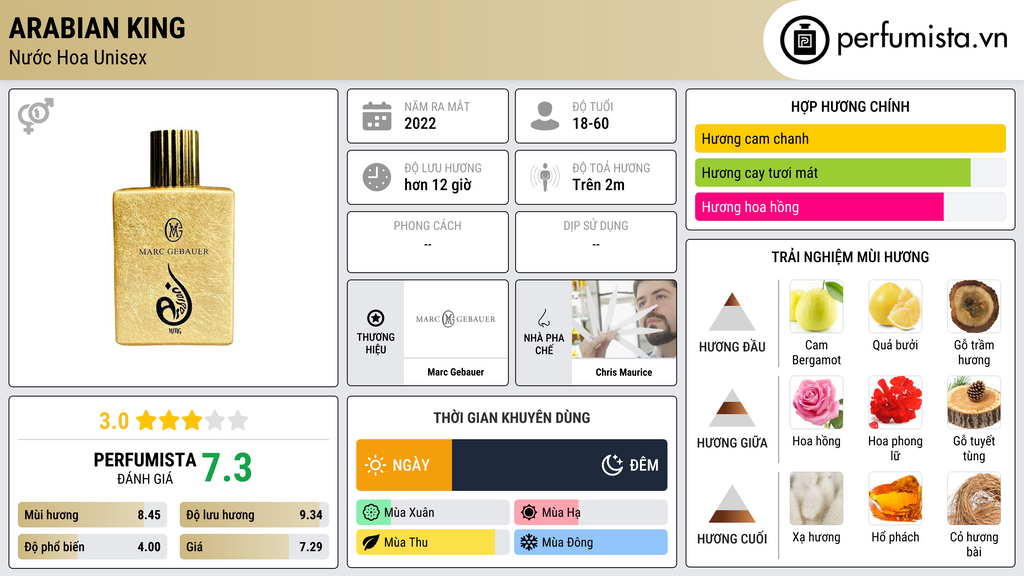Screen dimensions: 1024x576
Task: Click the sillage icon beside Độ toả hương
Action: click(x=545, y=177)
